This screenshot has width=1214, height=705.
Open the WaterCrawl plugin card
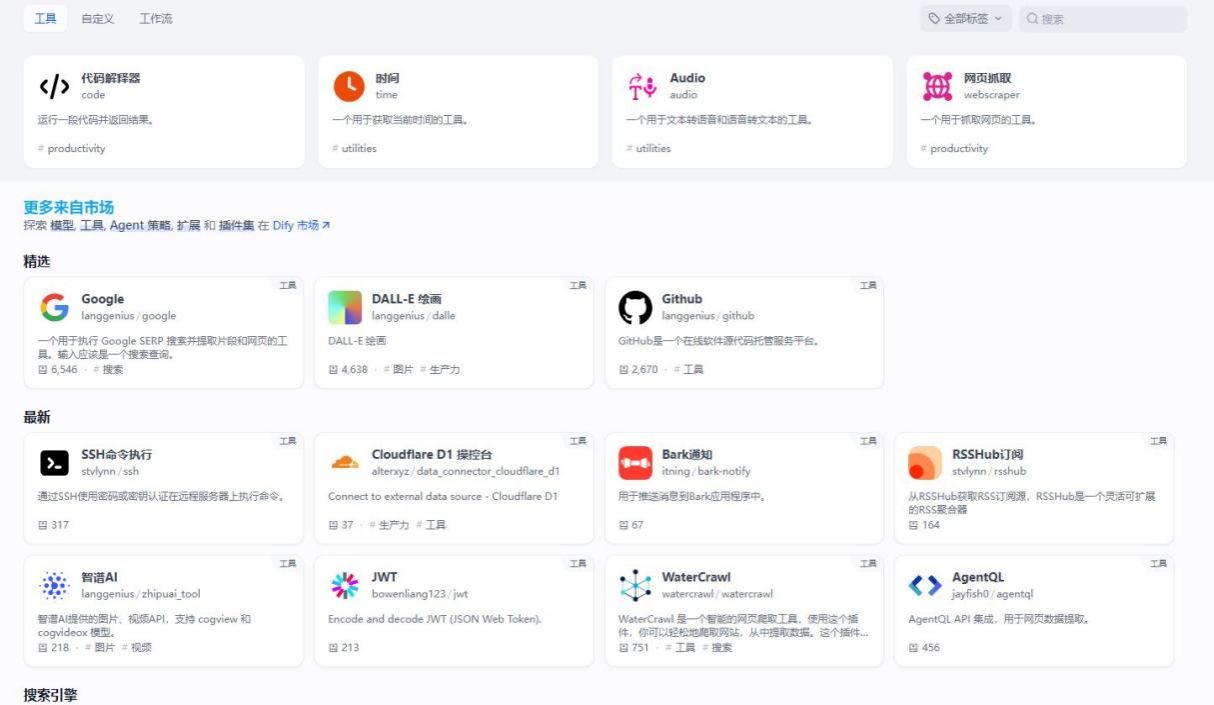pyautogui.click(x=744, y=611)
